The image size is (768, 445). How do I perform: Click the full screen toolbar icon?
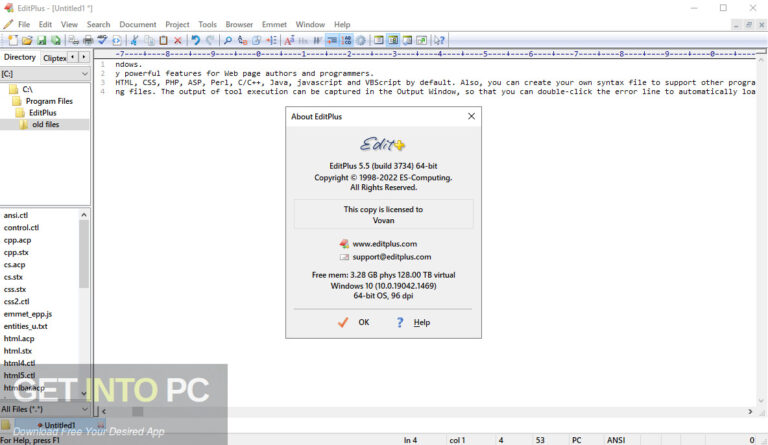click(x=421, y=40)
